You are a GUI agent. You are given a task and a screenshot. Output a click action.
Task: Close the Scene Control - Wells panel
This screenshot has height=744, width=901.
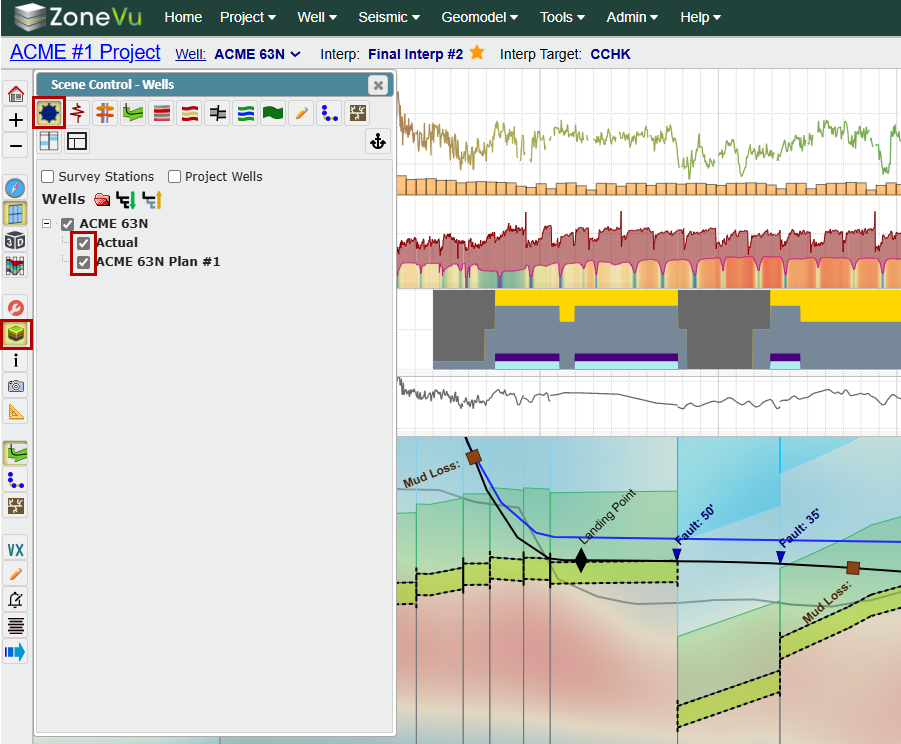(378, 85)
